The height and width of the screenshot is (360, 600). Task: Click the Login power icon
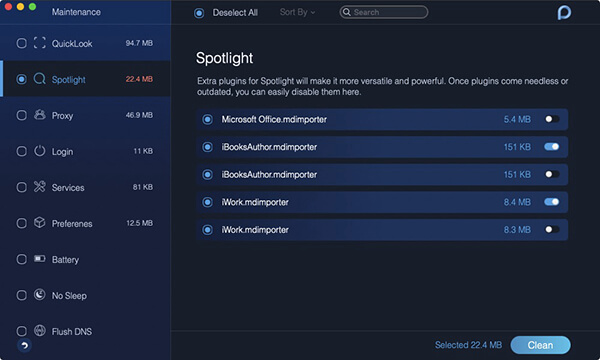(x=39, y=151)
